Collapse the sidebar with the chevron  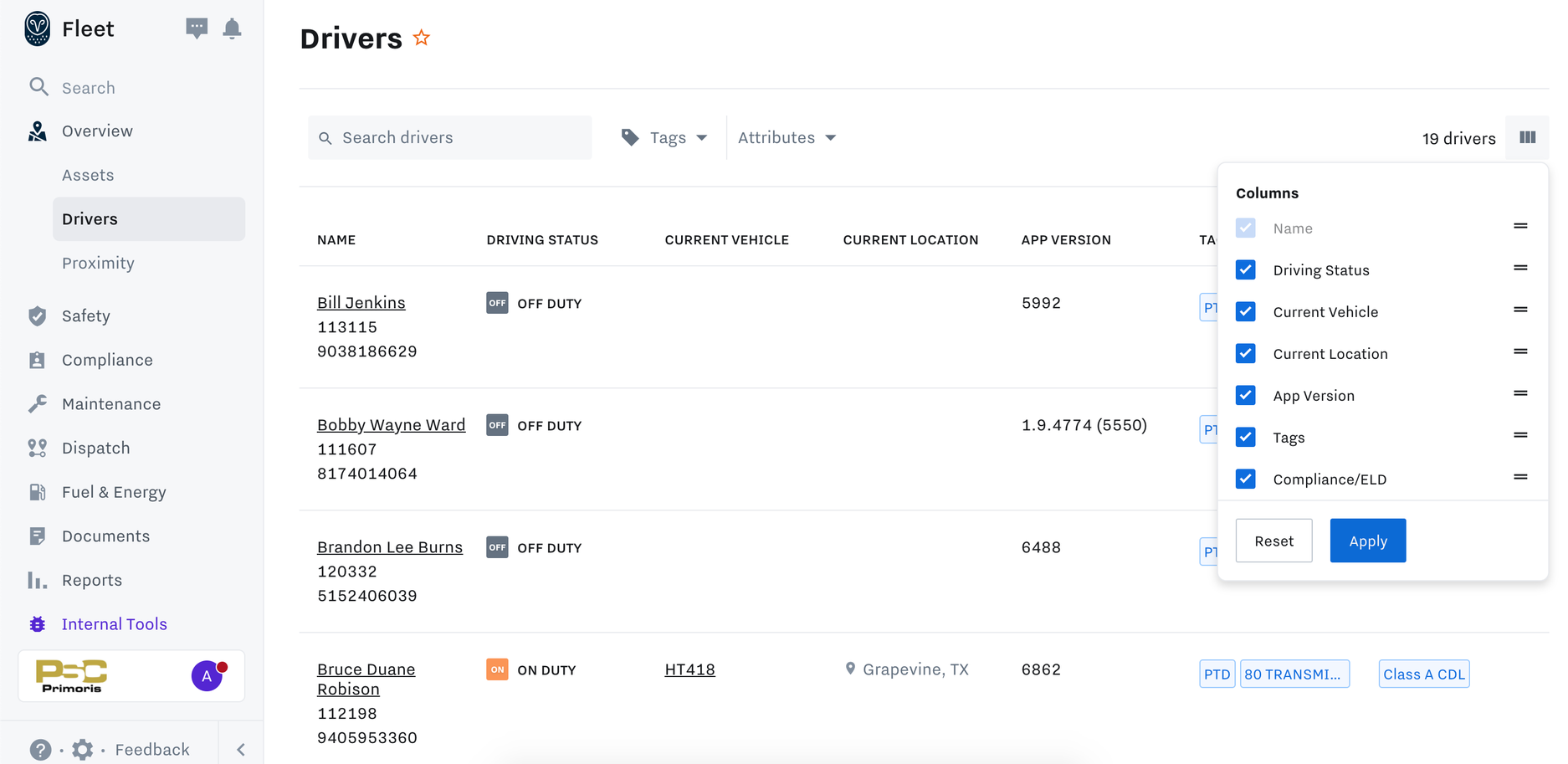coord(241,749)
